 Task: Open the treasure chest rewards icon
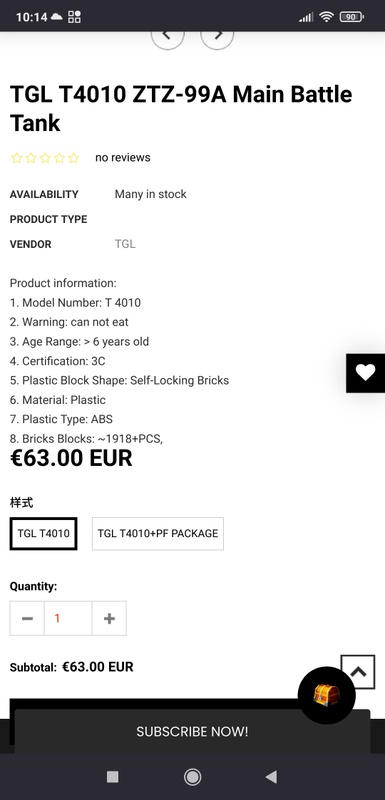click(x=326, y=695)
